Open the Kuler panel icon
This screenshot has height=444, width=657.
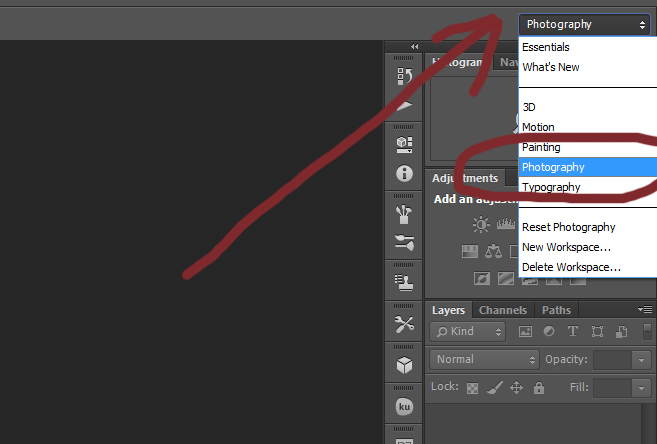(x=404, y=407)
